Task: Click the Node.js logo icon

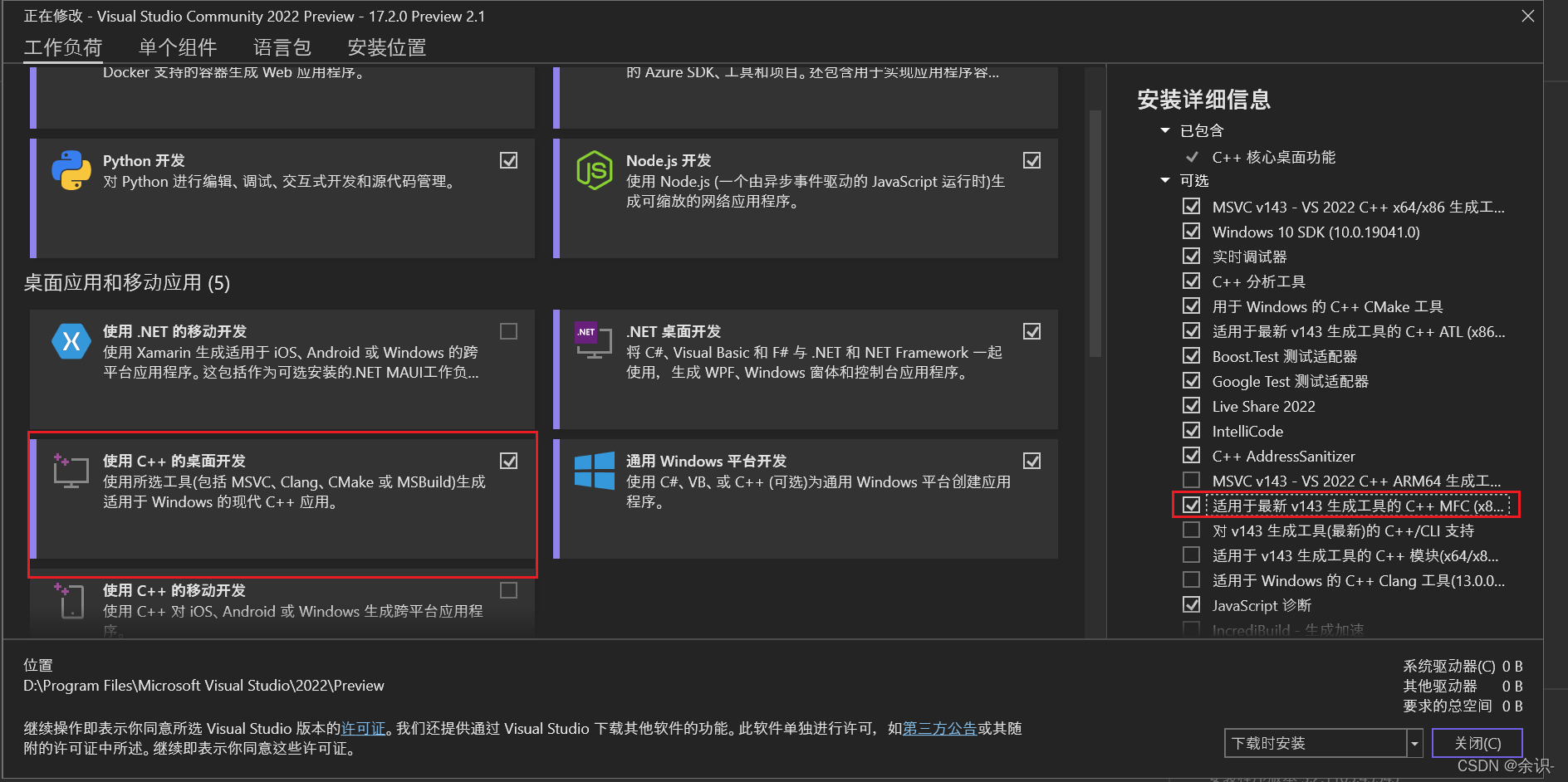Action: pyautogui.click(x=595, y=170)
